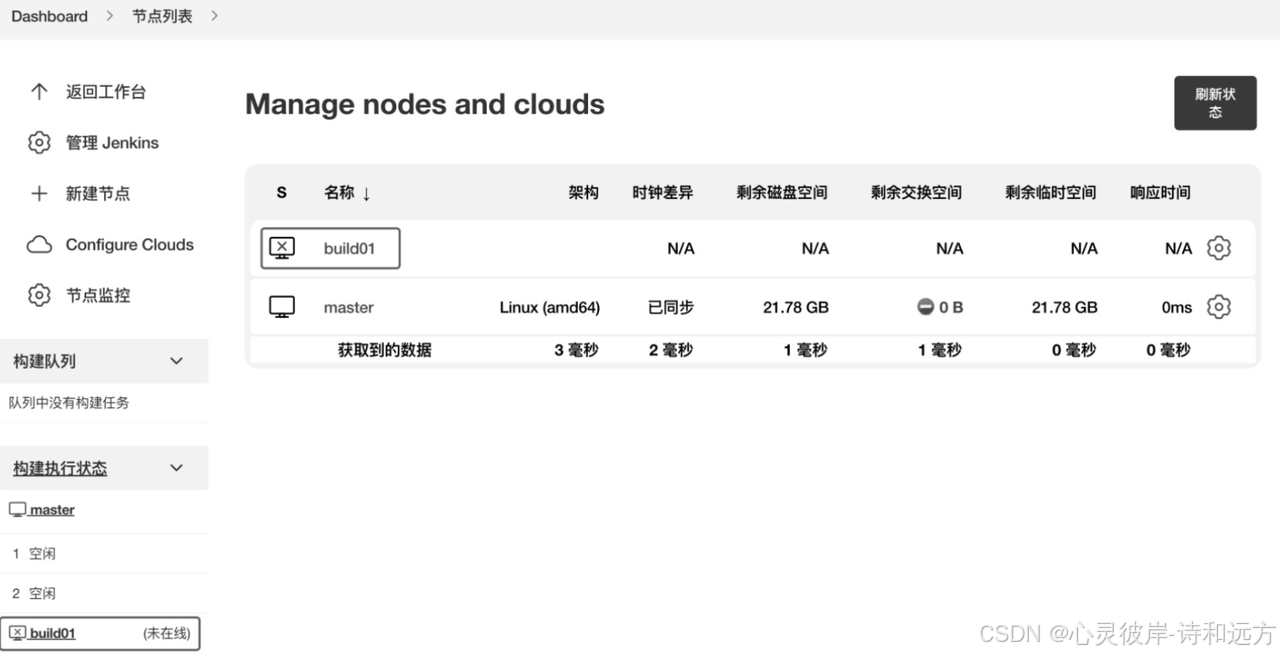Click executor 2 空闲 row
This screenshot has width=1280, height=655.
[104, 593]
